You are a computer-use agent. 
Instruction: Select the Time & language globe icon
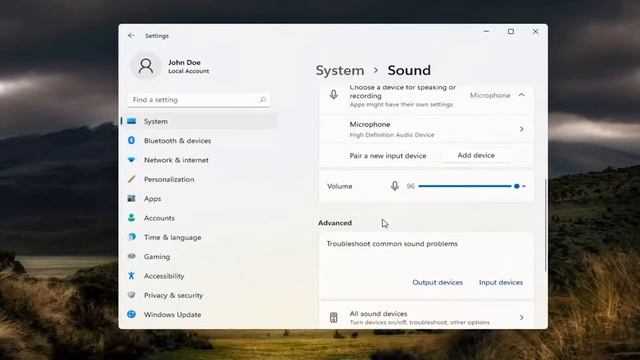tap(131, 237)
